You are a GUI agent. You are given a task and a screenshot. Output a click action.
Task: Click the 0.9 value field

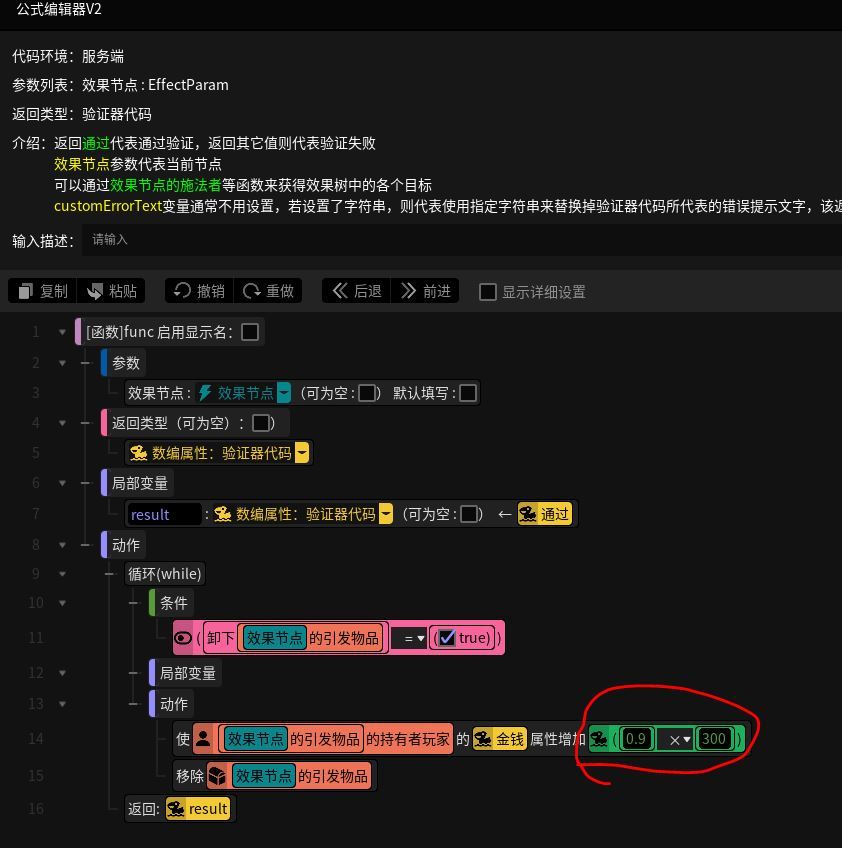pyautogui.click(x=635, y=739)
